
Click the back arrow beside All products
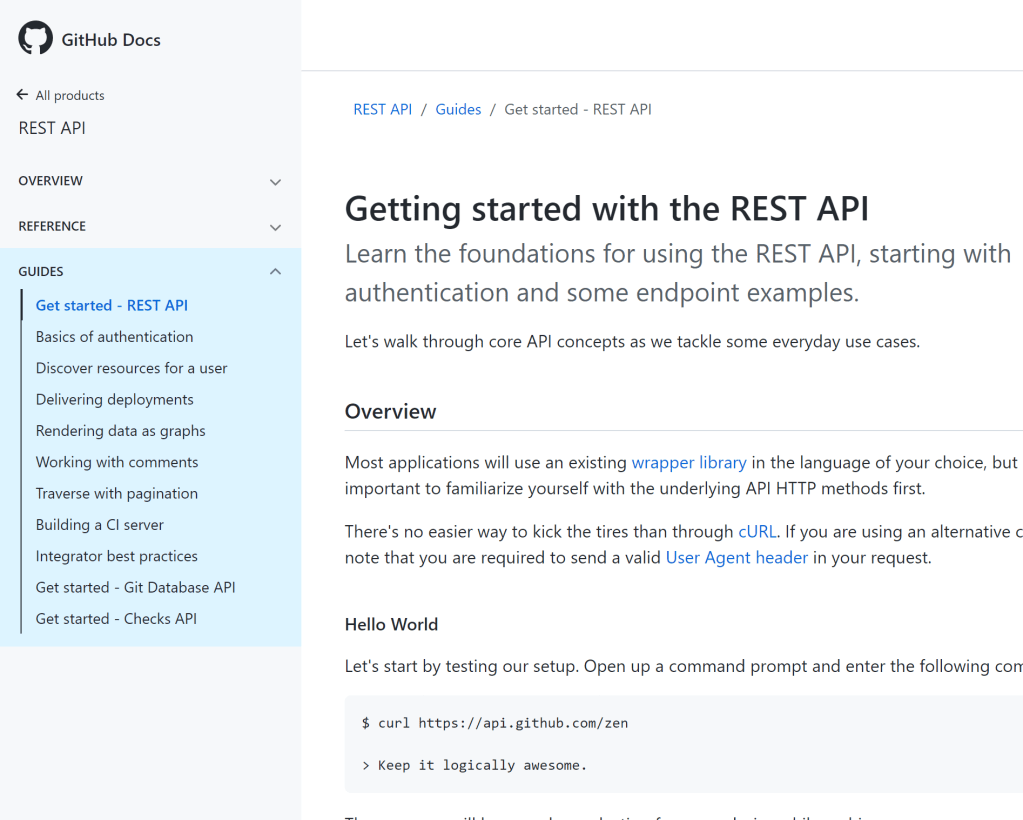[x=23, y=95]
